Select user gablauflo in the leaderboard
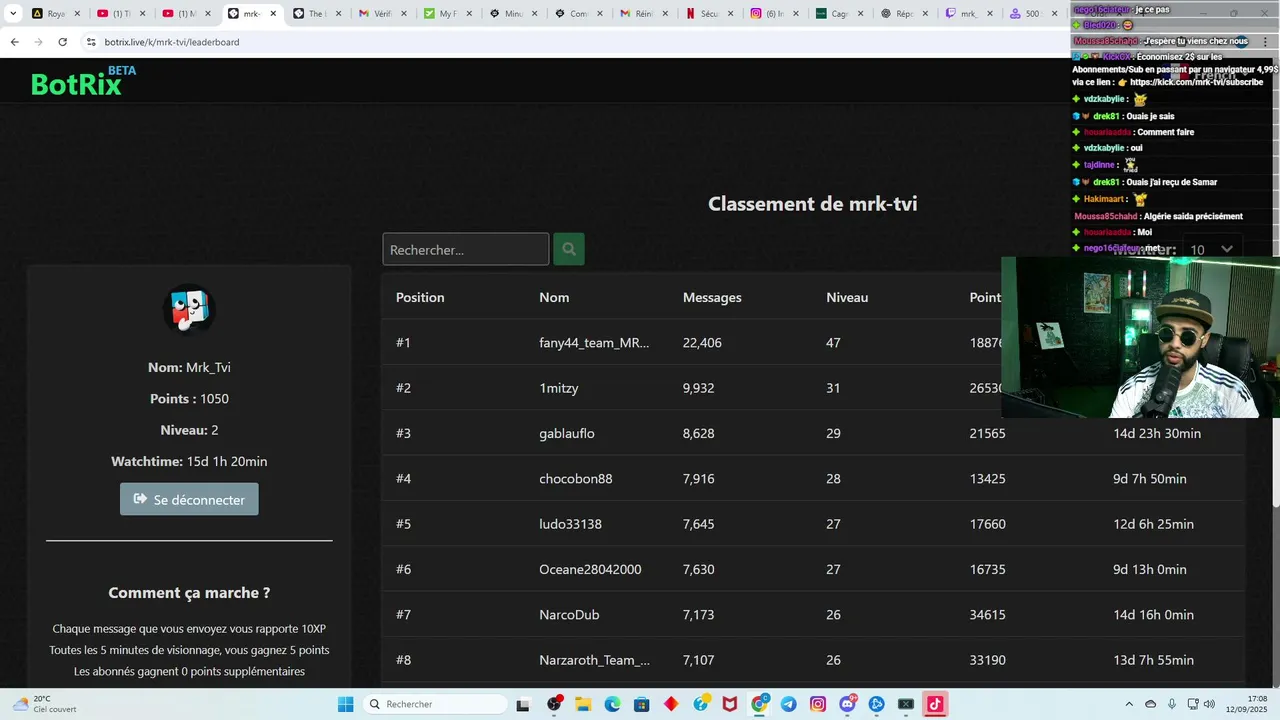Image resolution: width=1280 pixels, height=720 pixels. (x=567, y=433)
